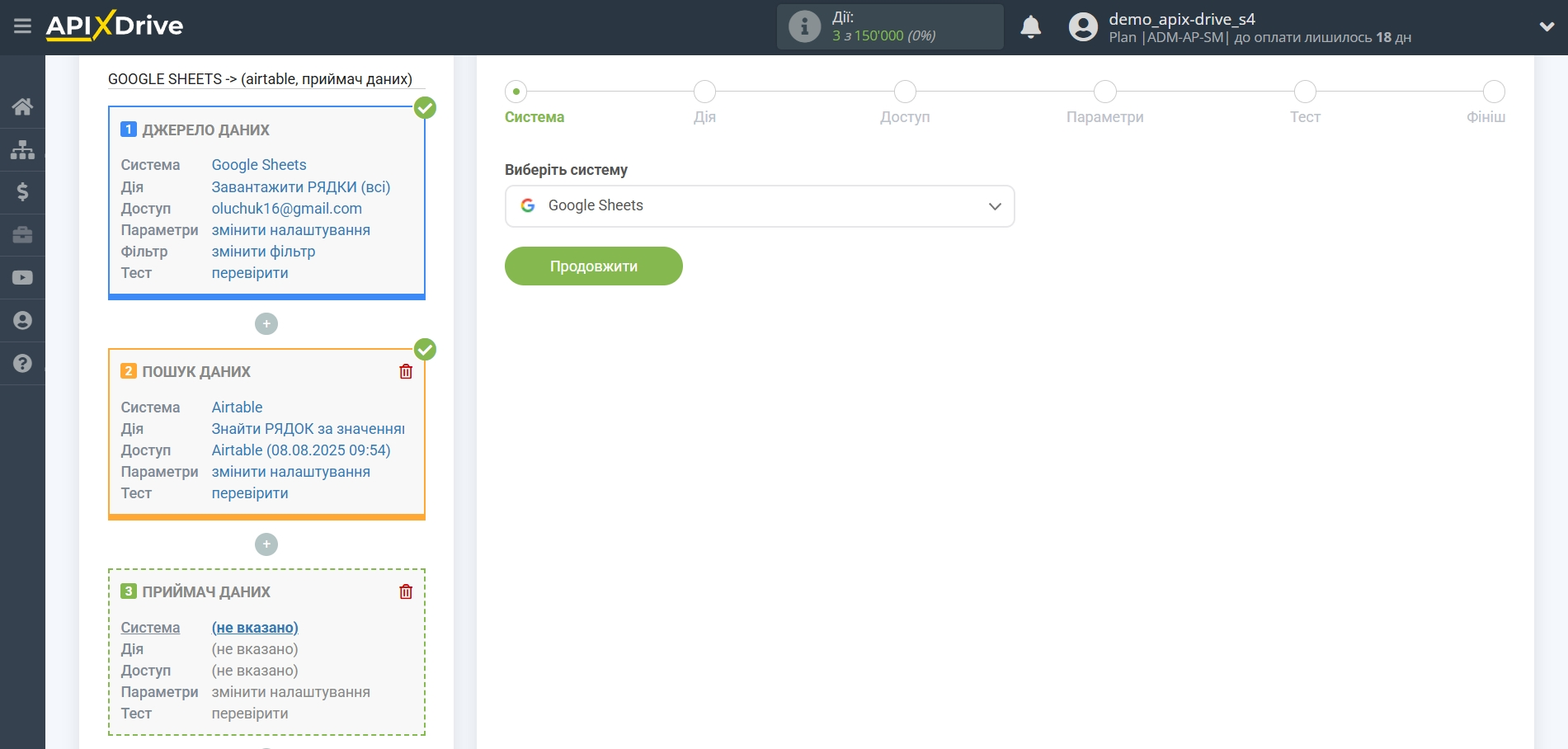The width and height of the screenshot is (1568, 749).
Task: Delete the ПРИЙМАЧ ДАНИХ block
Action: (x=406, y=591)
